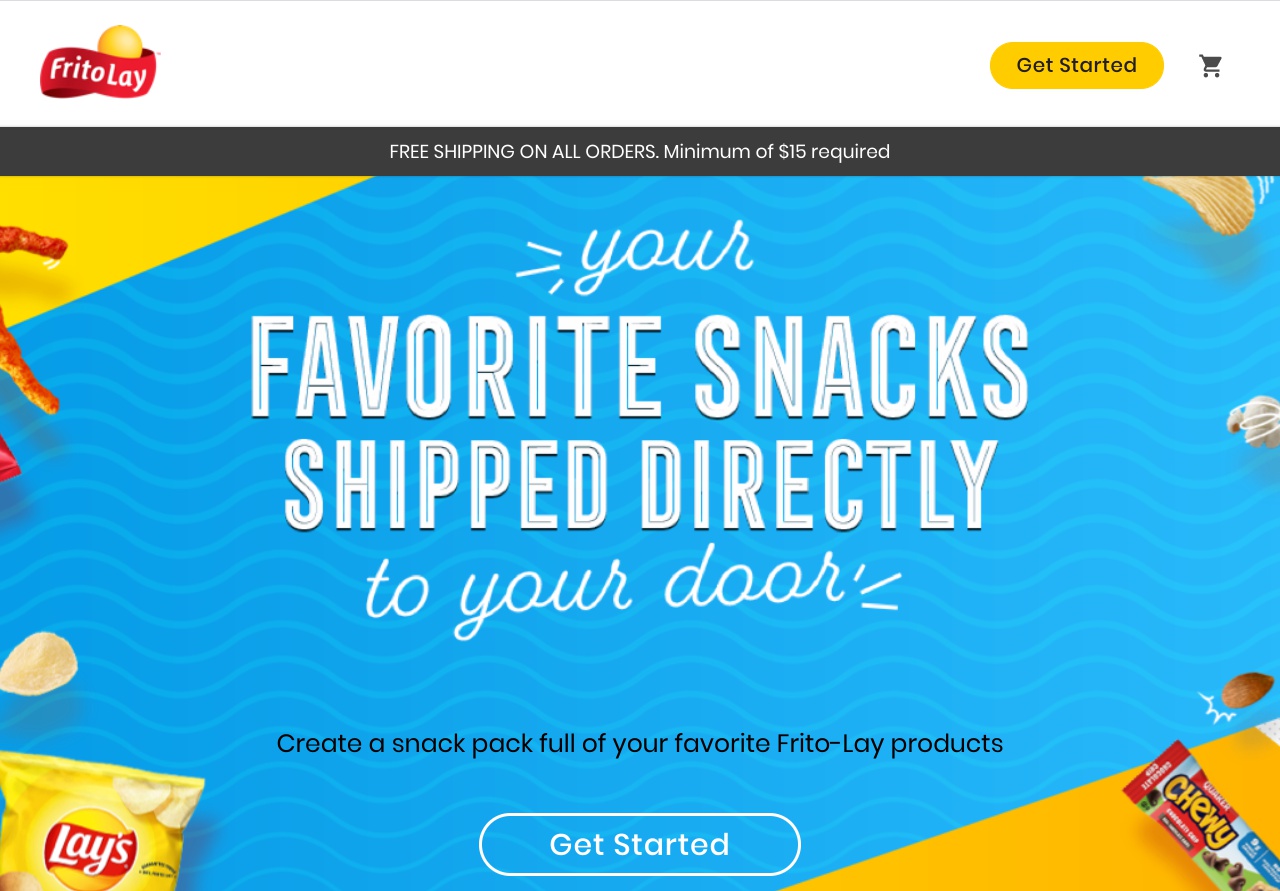Click the white drizzled popcorn piece
Image resolution: width=1280 pixels, height=891 pixels.
click(1256, 420)
